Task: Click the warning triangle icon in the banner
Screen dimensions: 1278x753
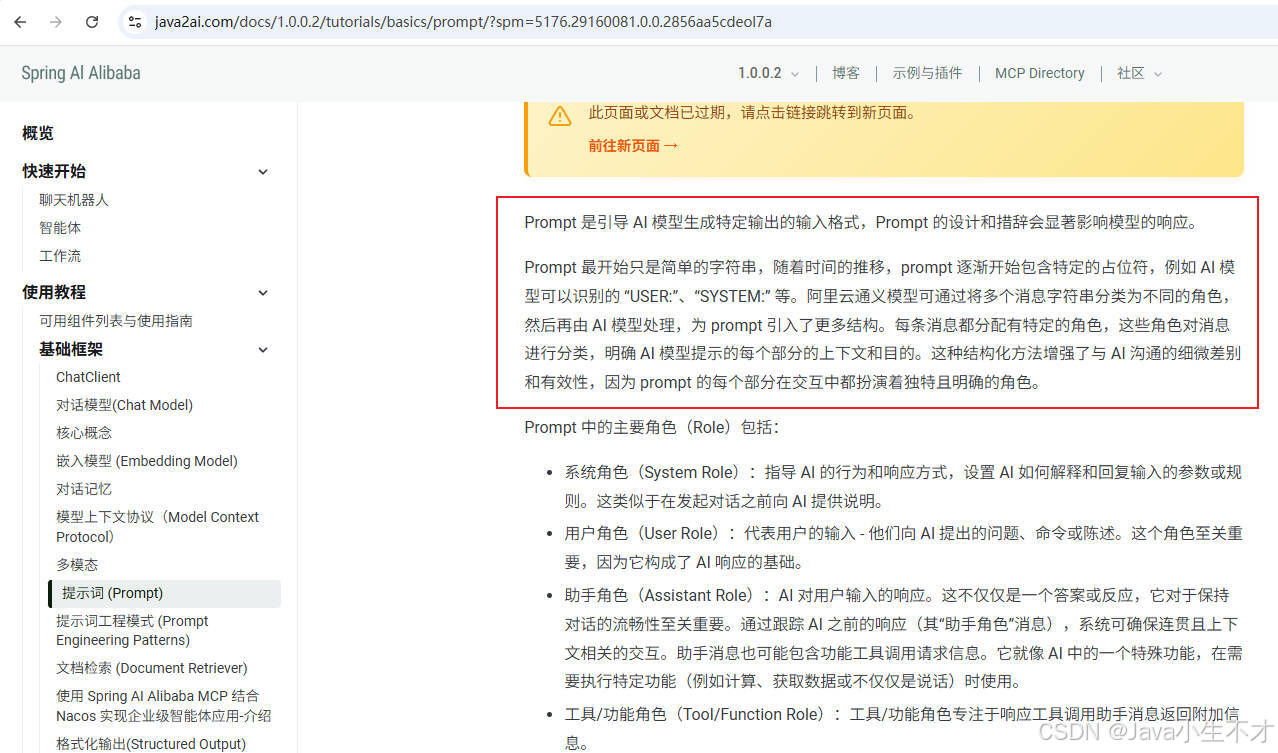Action: click(x=559, y=115)
